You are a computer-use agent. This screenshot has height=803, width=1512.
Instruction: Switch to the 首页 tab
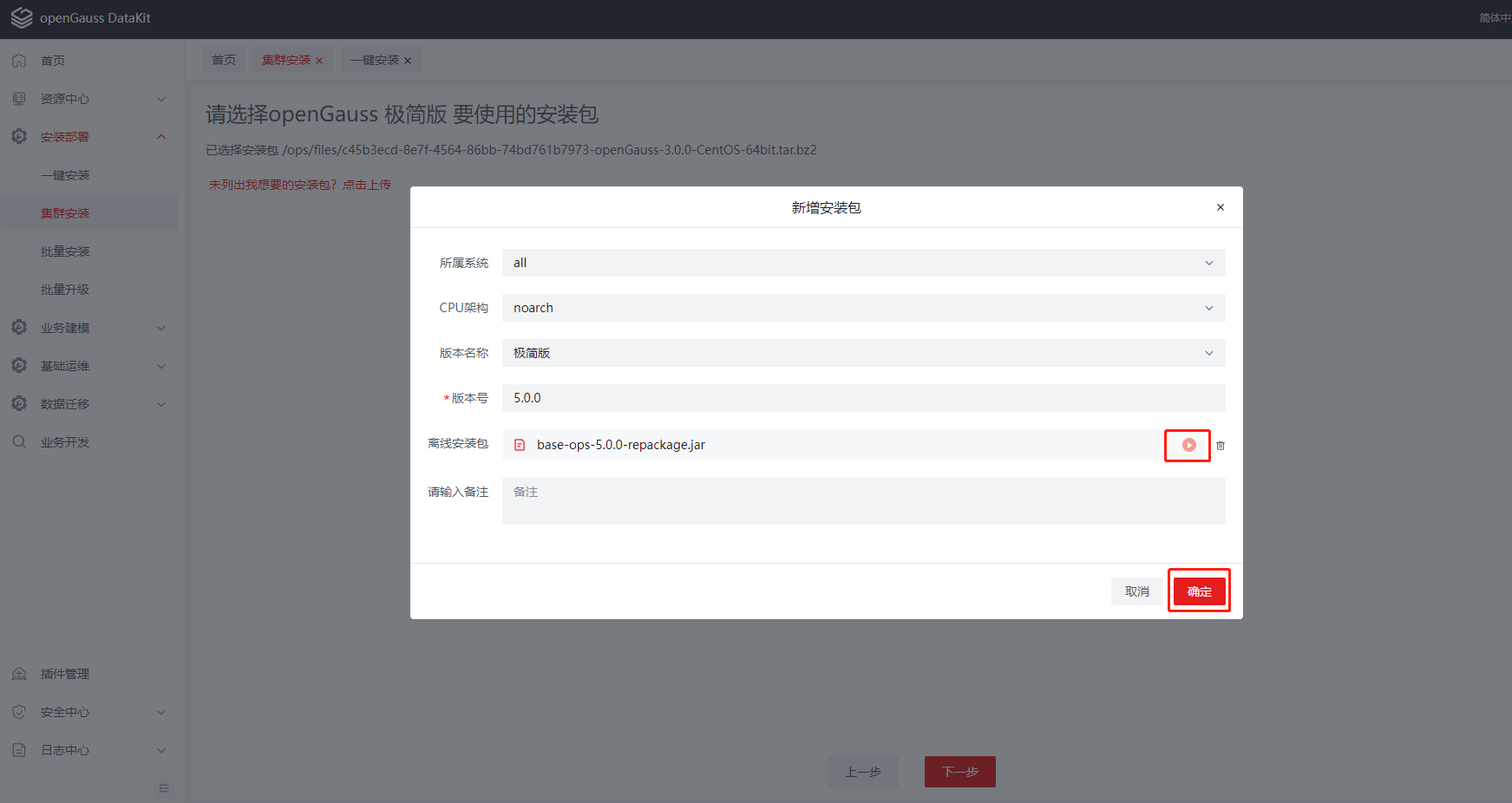[224, 60]
